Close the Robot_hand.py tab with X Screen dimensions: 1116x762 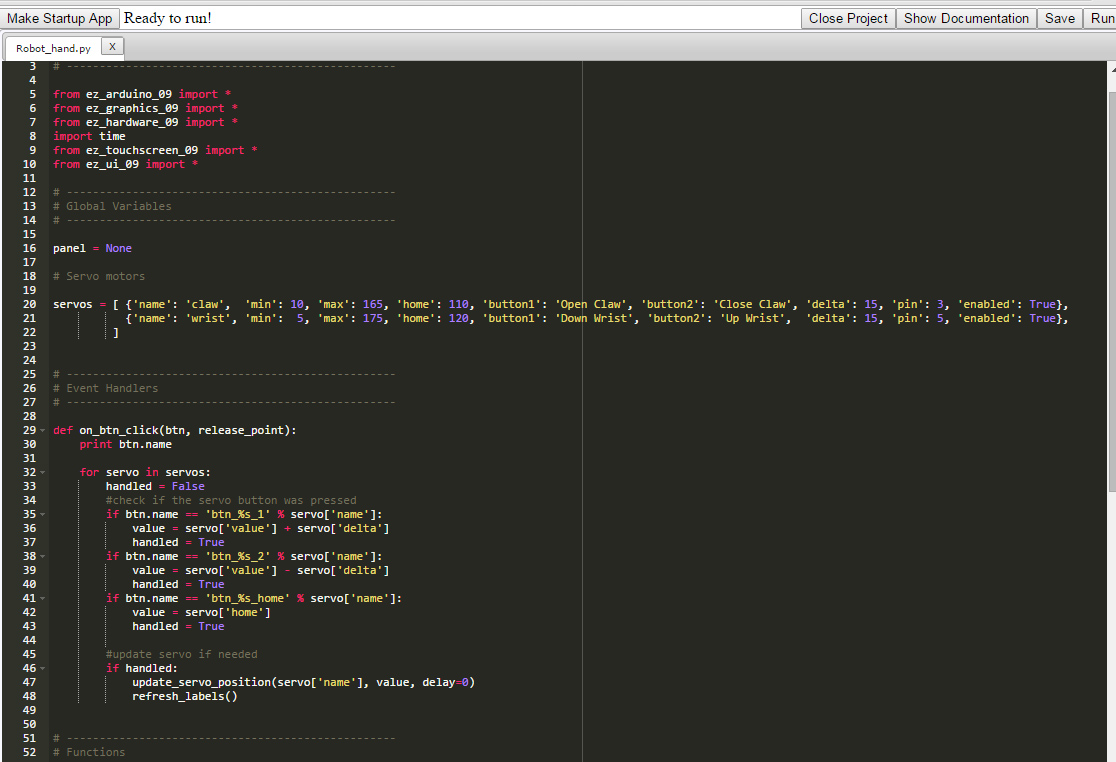(x=113, y=46)
